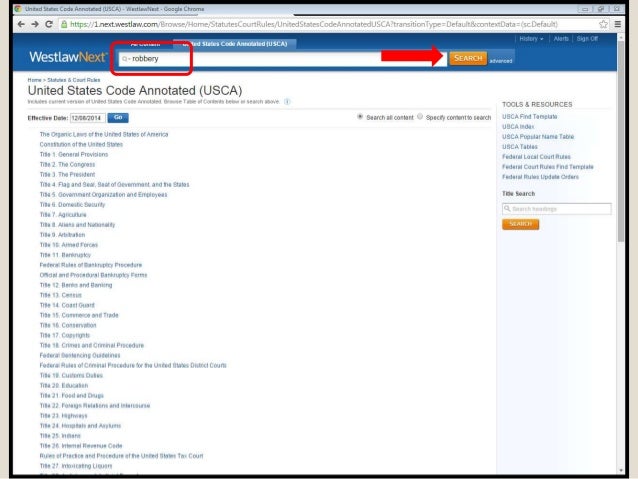Open the Chrome menu icon

click(x=618, y=24)
